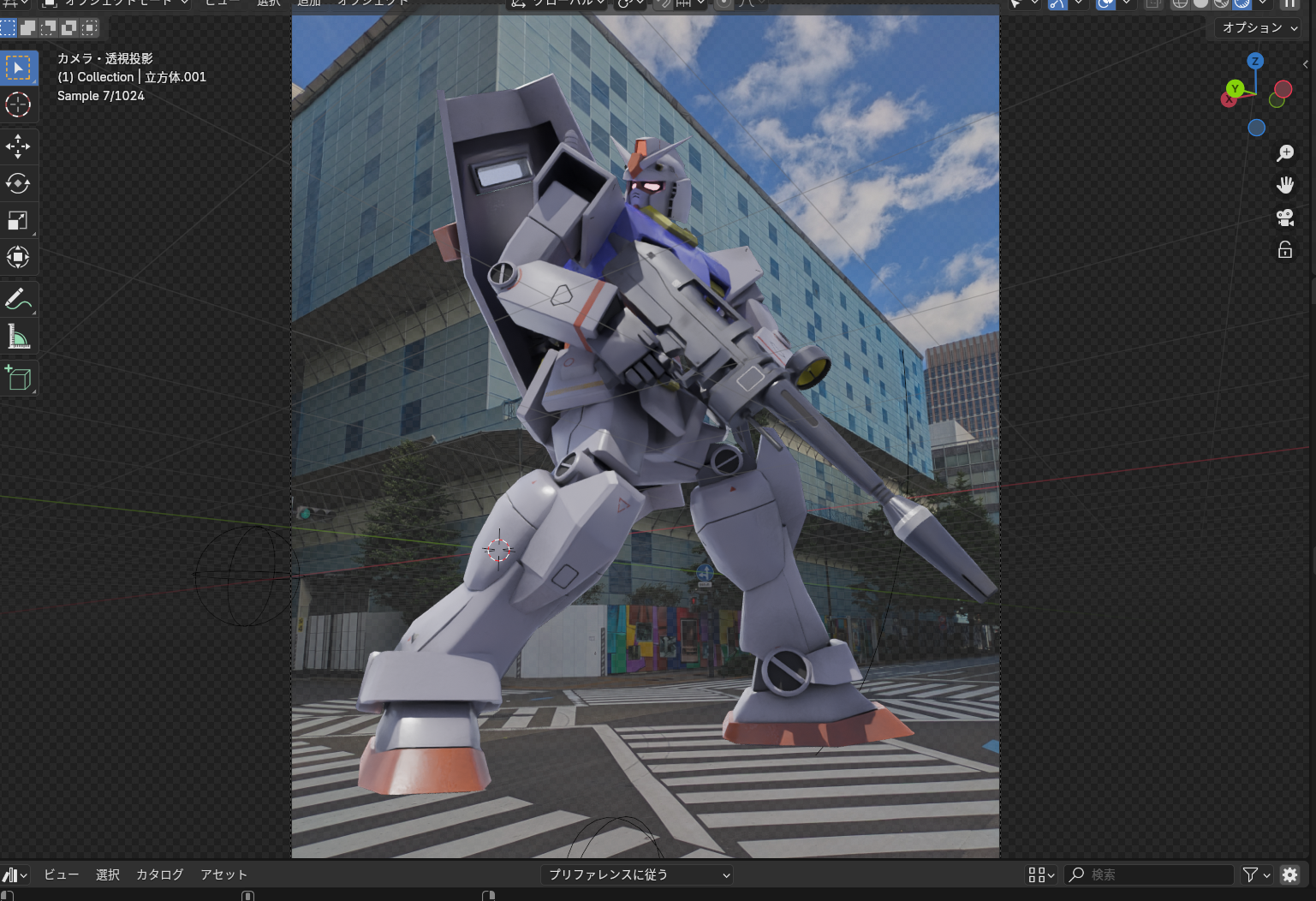
Task: Select the Add Cube tool
Action: [18, 378]
